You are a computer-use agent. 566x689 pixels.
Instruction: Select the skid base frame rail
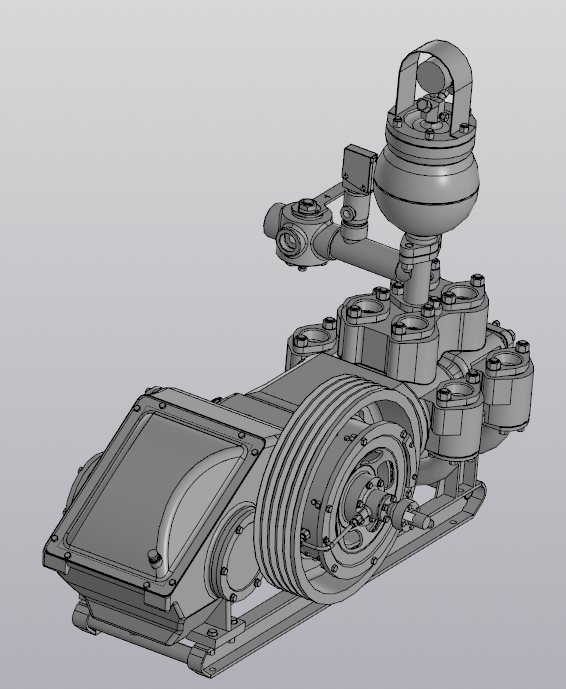tap(352, 584)
